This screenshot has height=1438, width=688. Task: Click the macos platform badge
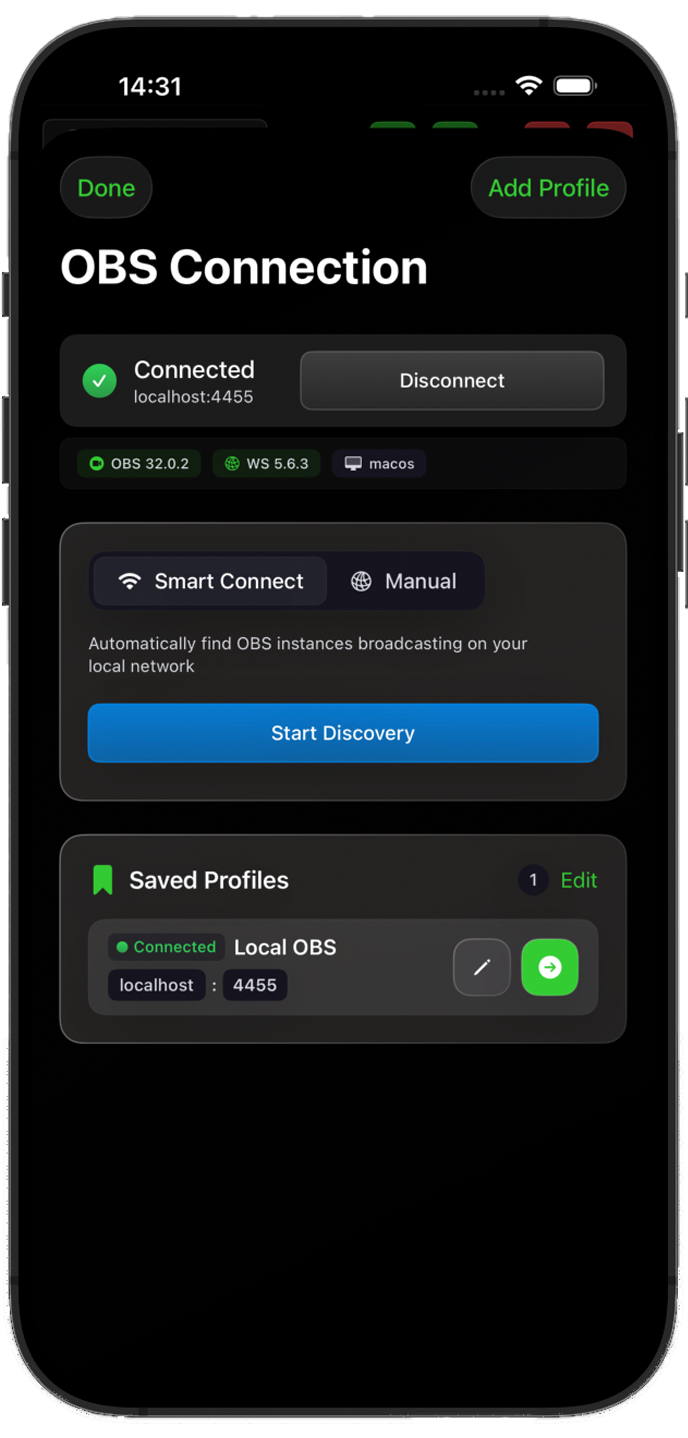click(x=379, y=464)
